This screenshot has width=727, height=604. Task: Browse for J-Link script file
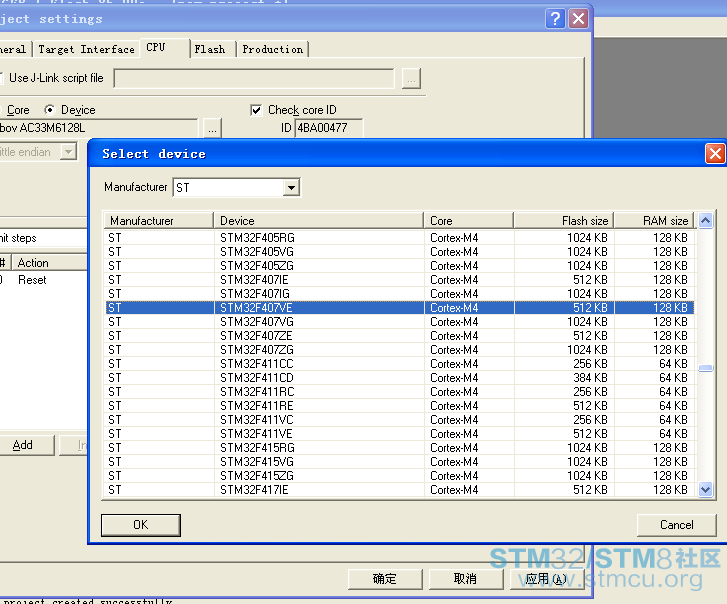411,79
